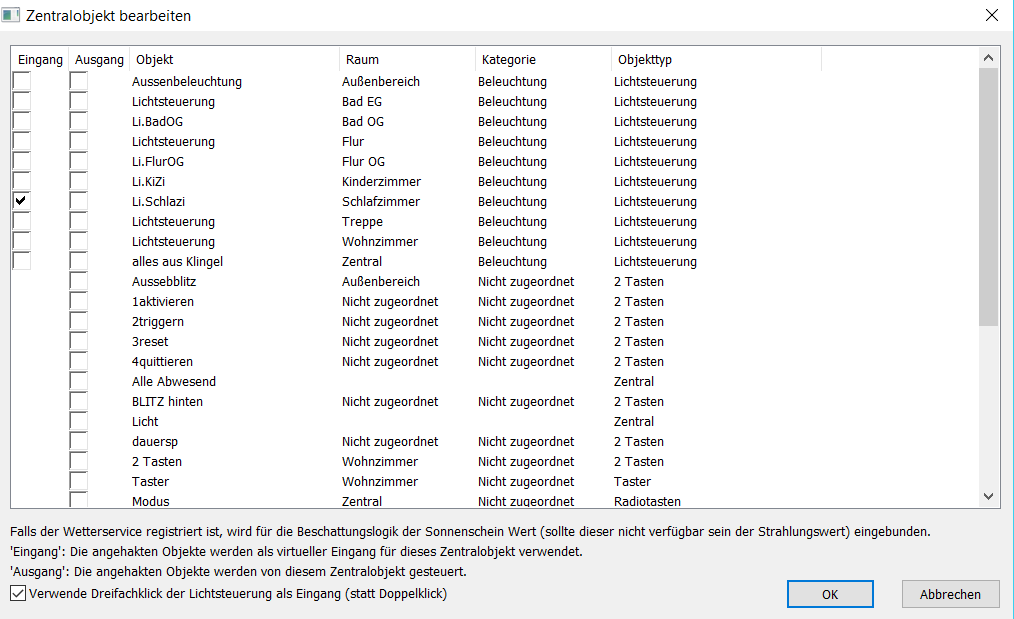Uncheck Eingang checkbox for Li.Schlazi
The width and height of the screenshot is (1014, 619).
(x=21, y=201)
